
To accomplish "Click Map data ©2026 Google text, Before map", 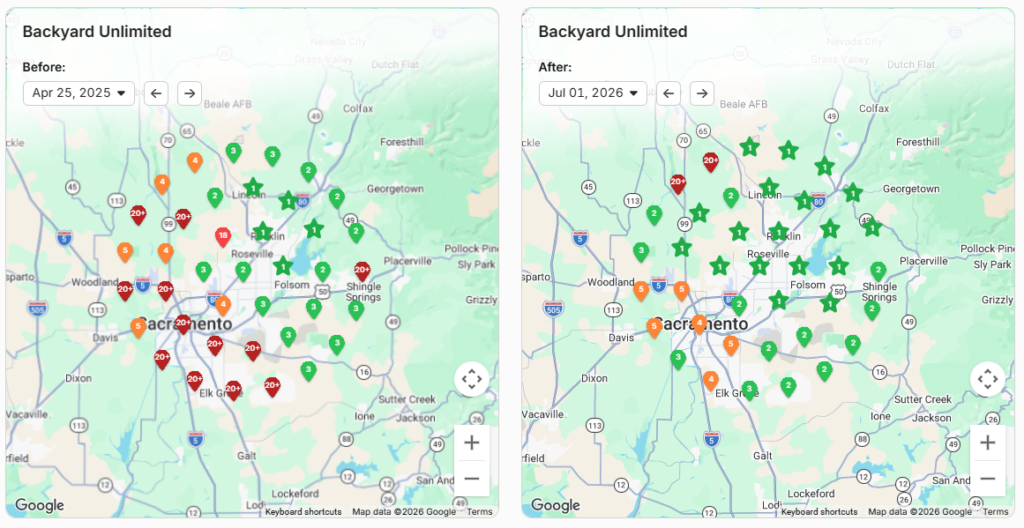I will click(404, 512).
